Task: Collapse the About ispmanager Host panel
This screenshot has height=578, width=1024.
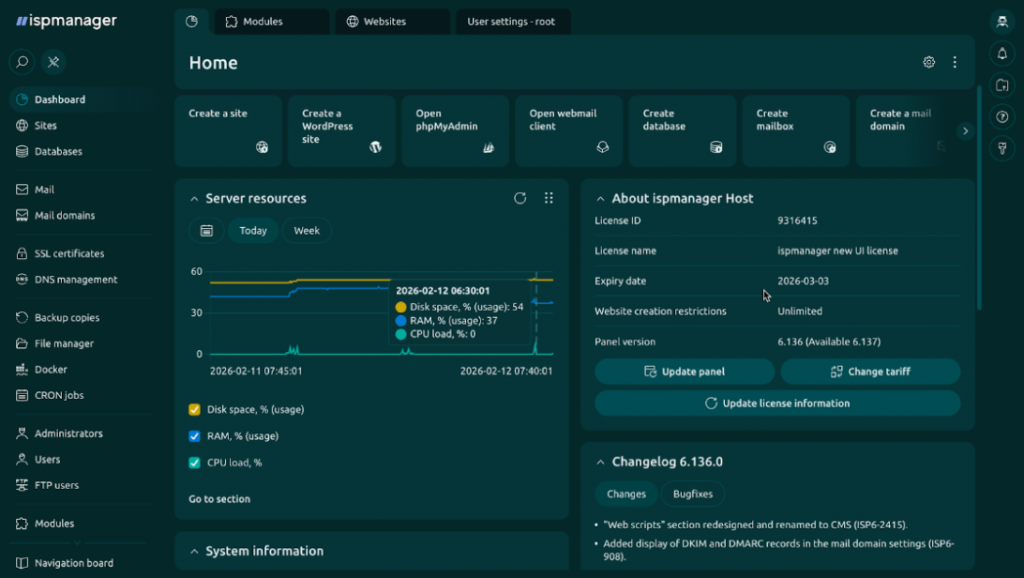Action: [x=600, y=199]
